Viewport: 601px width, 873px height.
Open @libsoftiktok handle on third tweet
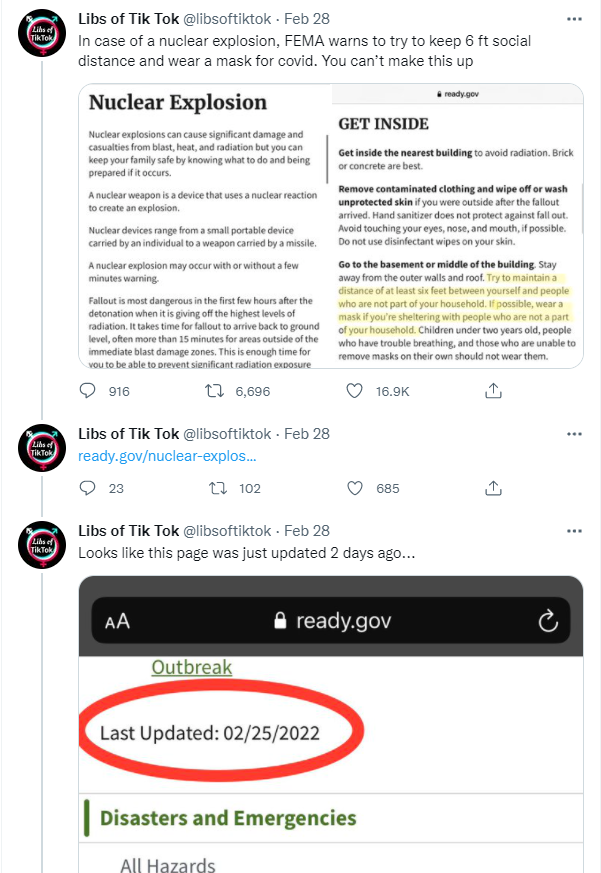(x=228, y=530)
